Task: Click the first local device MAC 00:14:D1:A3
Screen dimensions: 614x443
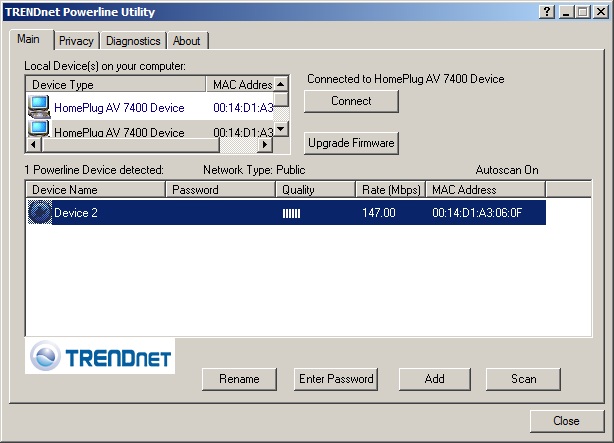Action: coord(243,108)
